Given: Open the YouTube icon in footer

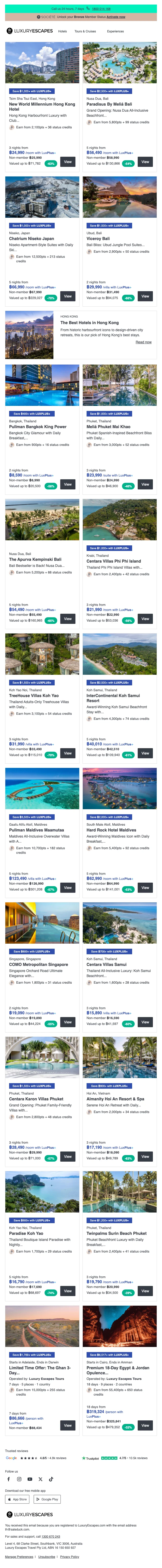Looking at the screenshot, I should (30, 1479).
